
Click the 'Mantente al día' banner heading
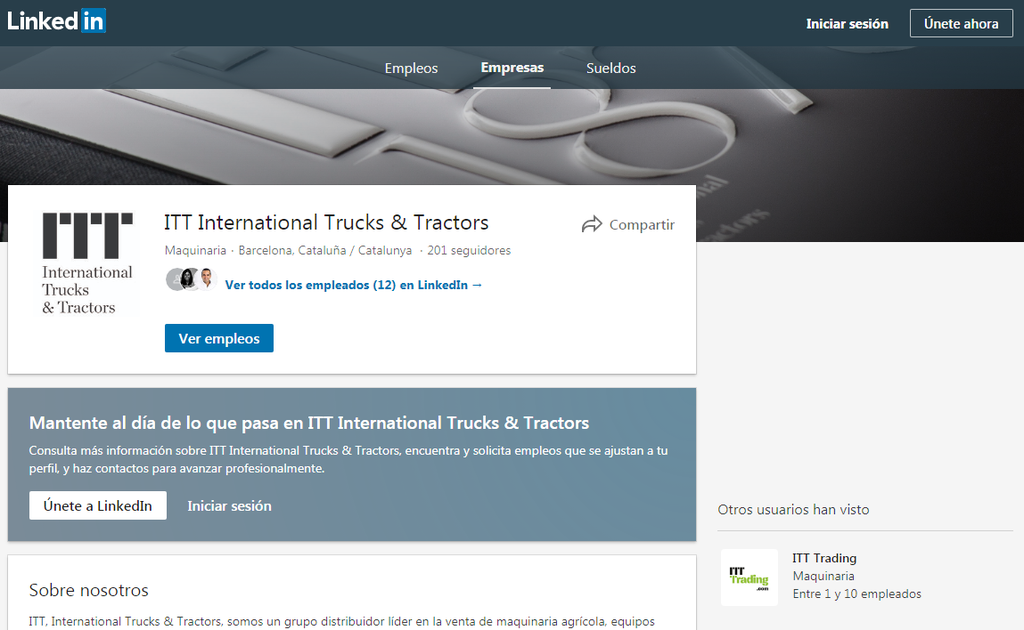tap(309, 423)
